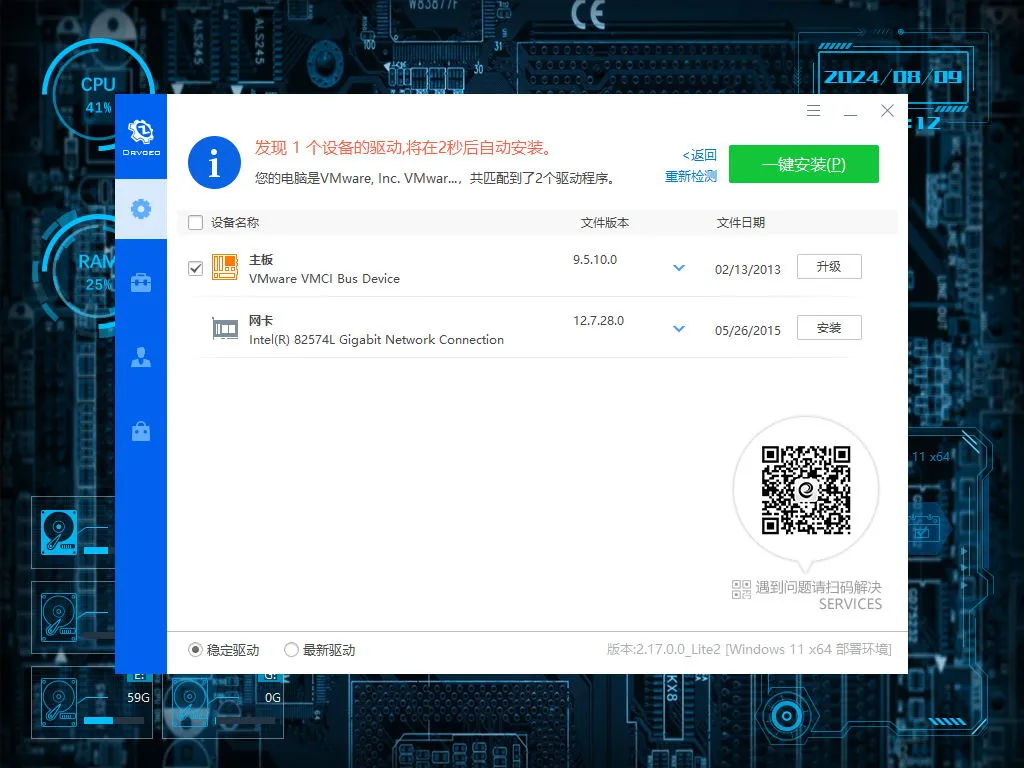Uncheck the VMware VMCI Bus Device checkbox
Image resolution: width=1024 pixels, height=768 pixels.
click(x=195, y=267)
